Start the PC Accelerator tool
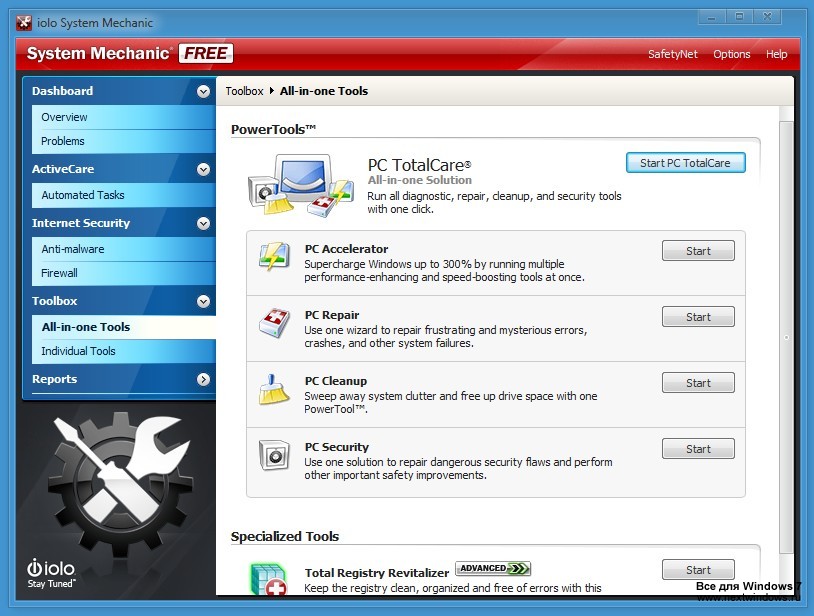Viewport: 814px width, 616px height. 698,251
